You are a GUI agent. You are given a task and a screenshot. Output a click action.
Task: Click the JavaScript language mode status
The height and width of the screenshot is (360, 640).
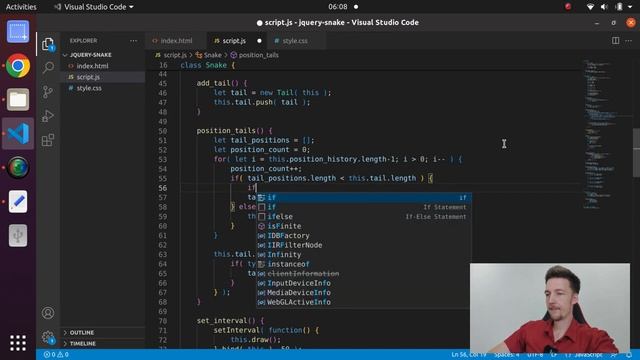pos(589,355)
